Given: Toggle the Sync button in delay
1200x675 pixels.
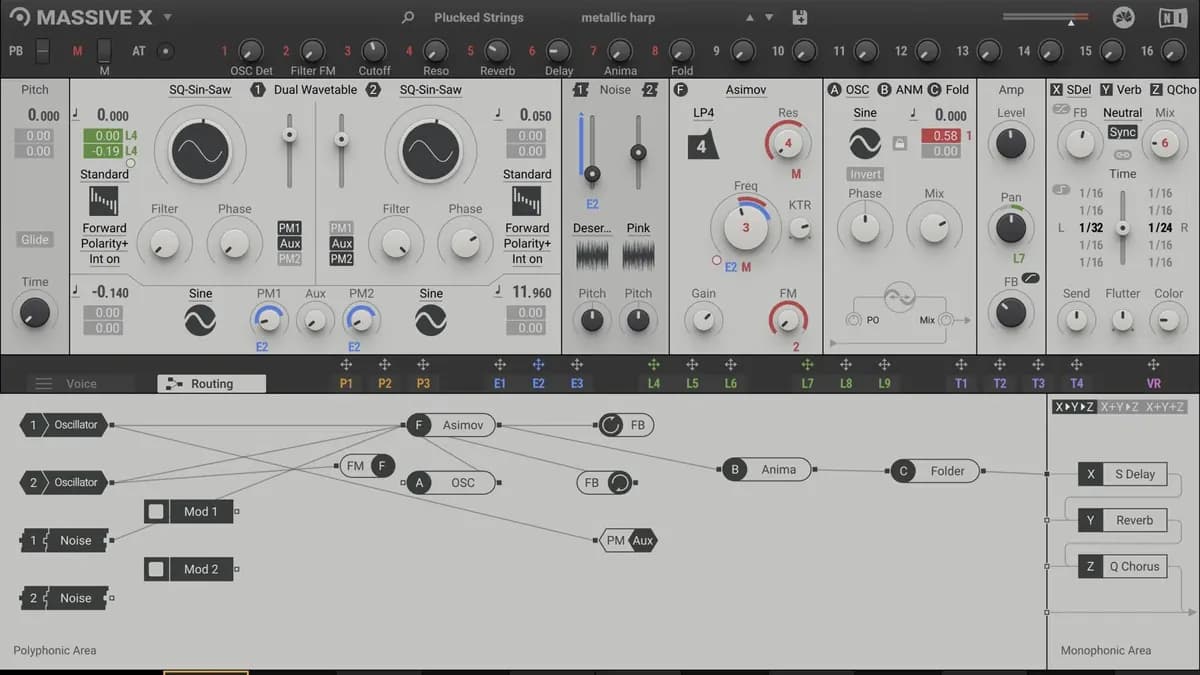Looking at the screenshot, I should [1122, 132].
